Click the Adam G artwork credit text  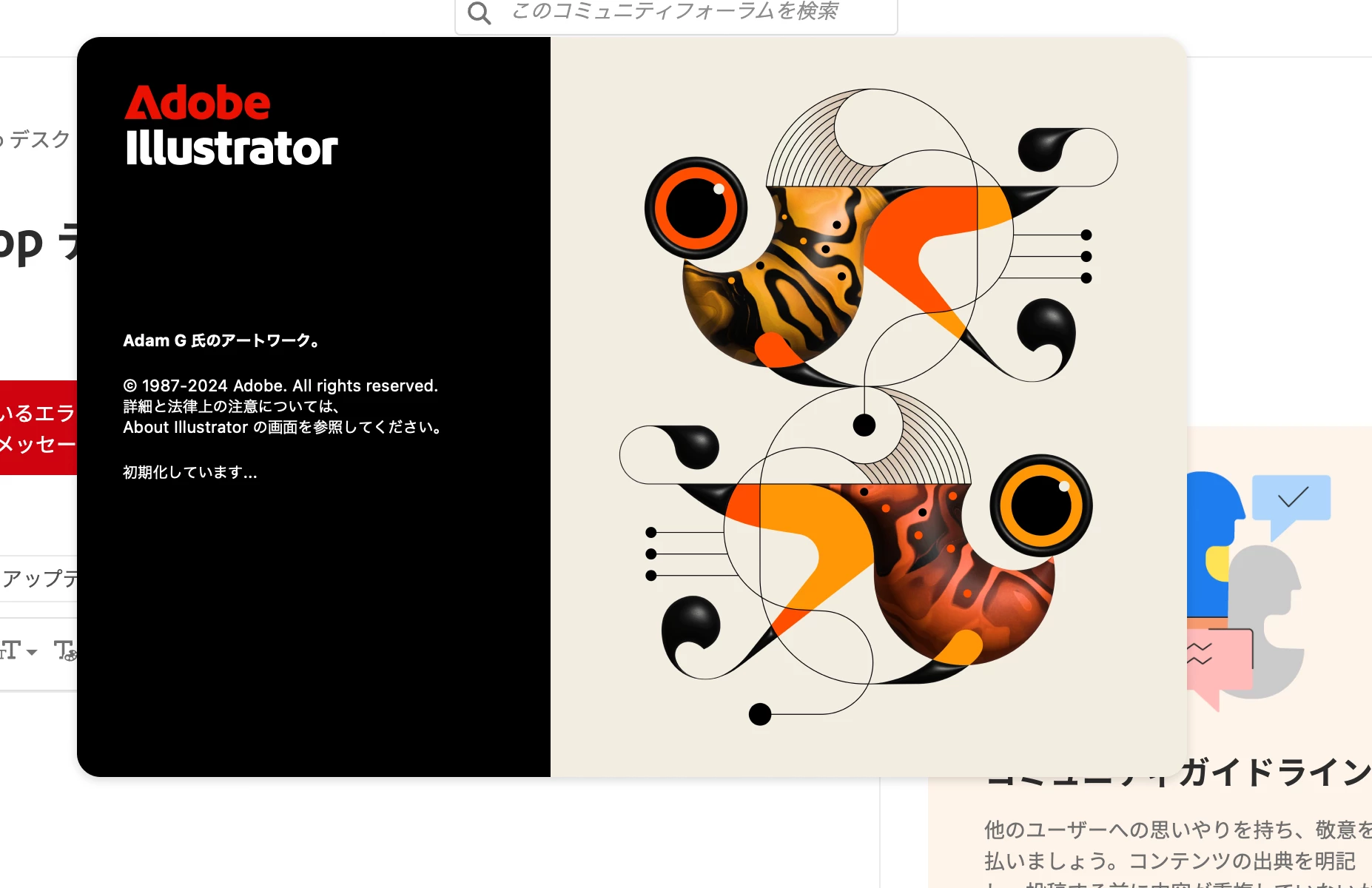point(221,340)
